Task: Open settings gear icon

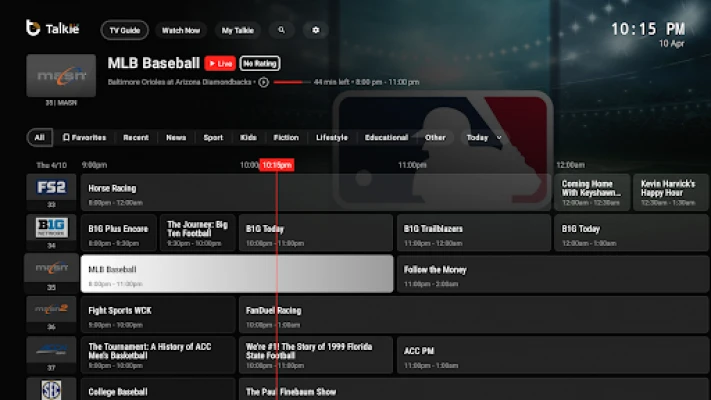Action: (x=315, y=30)
